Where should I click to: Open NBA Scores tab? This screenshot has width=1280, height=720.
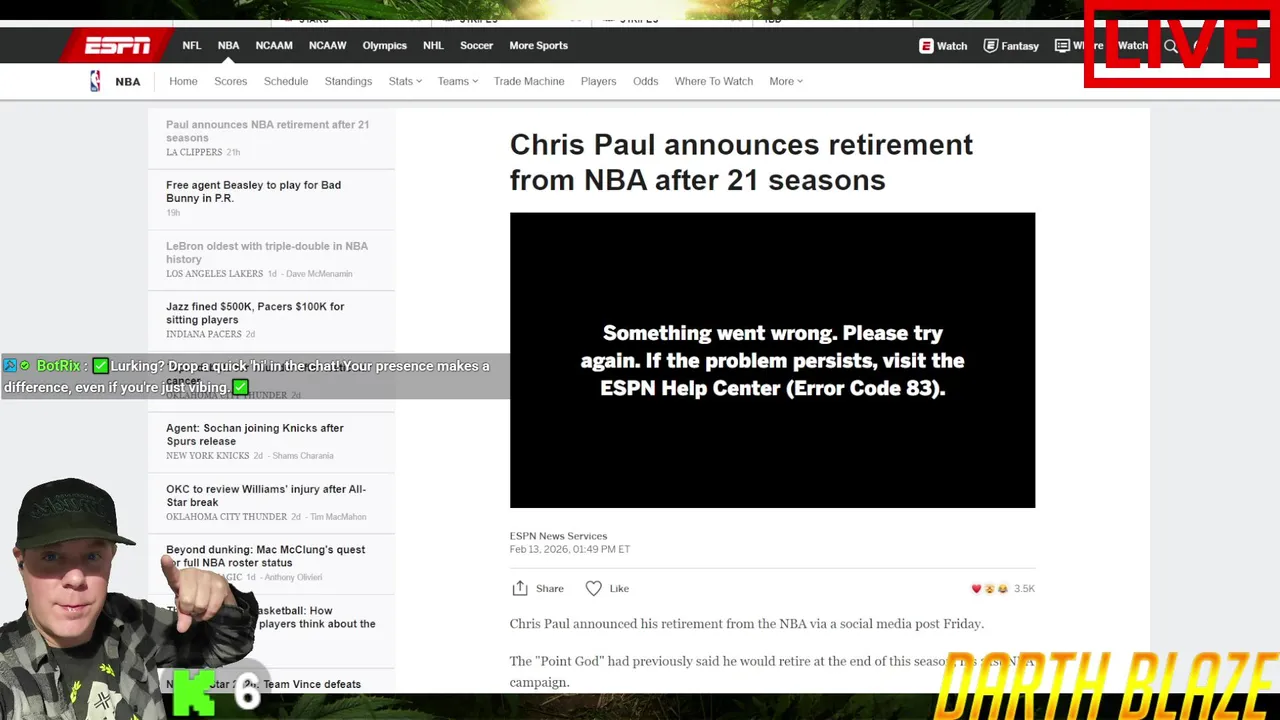(x=230, y=81)
